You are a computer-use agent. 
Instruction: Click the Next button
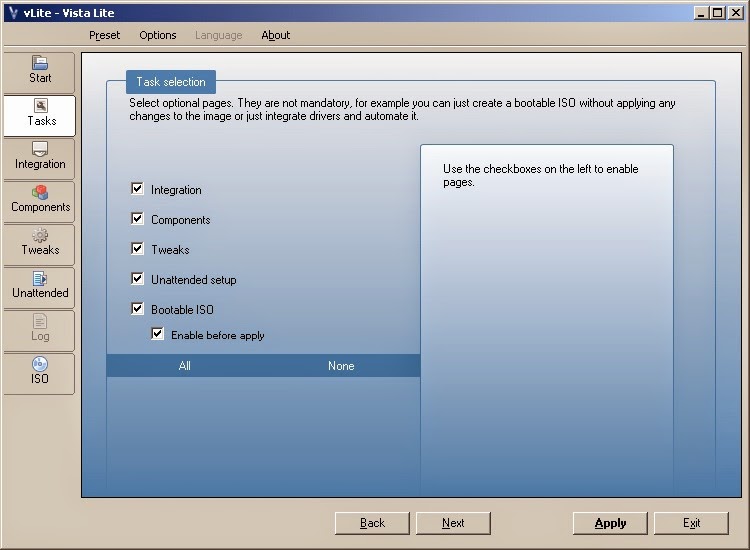tap(453, 523)
